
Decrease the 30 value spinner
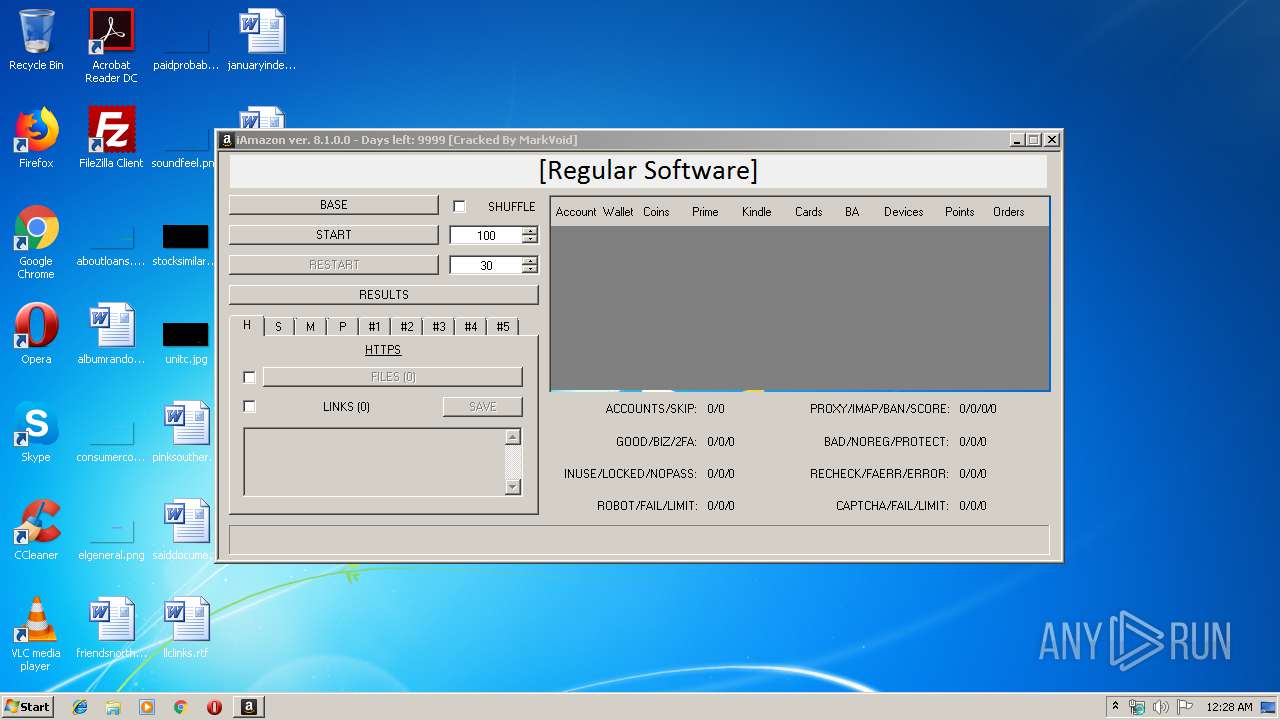tap(530, 269)
